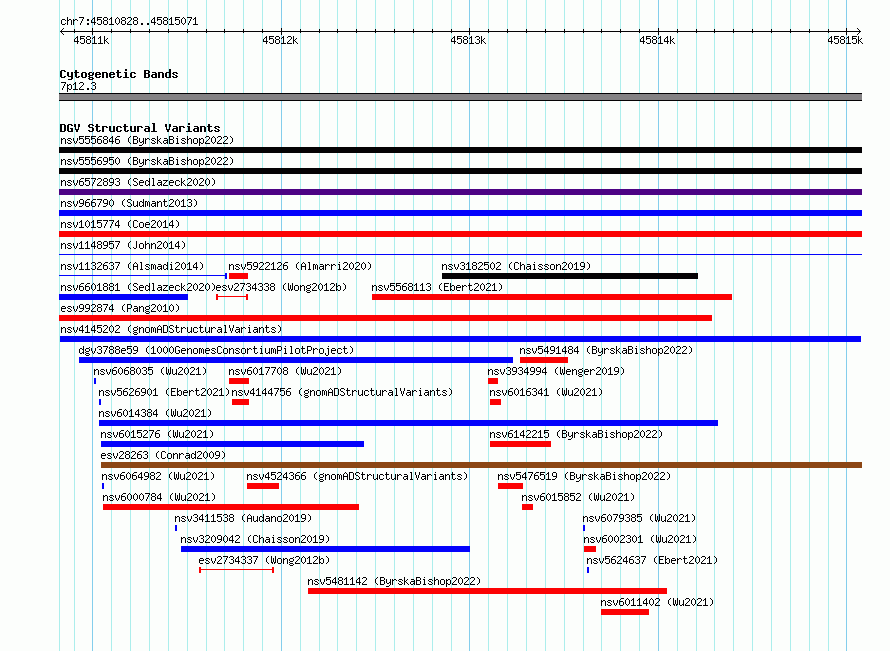This screenshot has height=651, width=890.
Task: Click the 45811k ruler tick label
Action: (x=91, y=40)
